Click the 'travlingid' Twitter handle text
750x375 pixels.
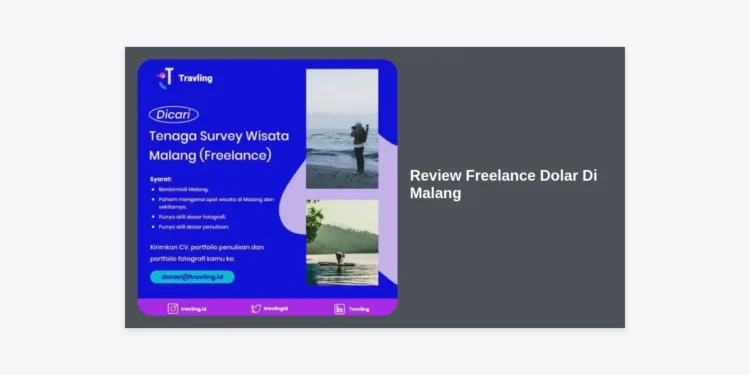tap(276, 309)
